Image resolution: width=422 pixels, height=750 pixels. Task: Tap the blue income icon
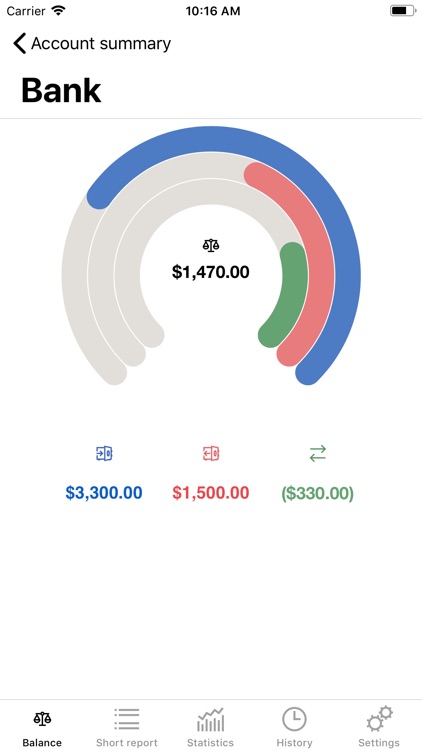click(104, 453)
